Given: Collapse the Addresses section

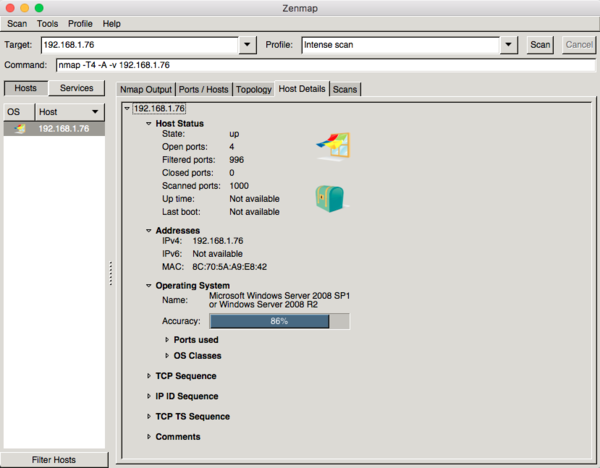Looking at the screenshot, I should (x=148, y=230).
